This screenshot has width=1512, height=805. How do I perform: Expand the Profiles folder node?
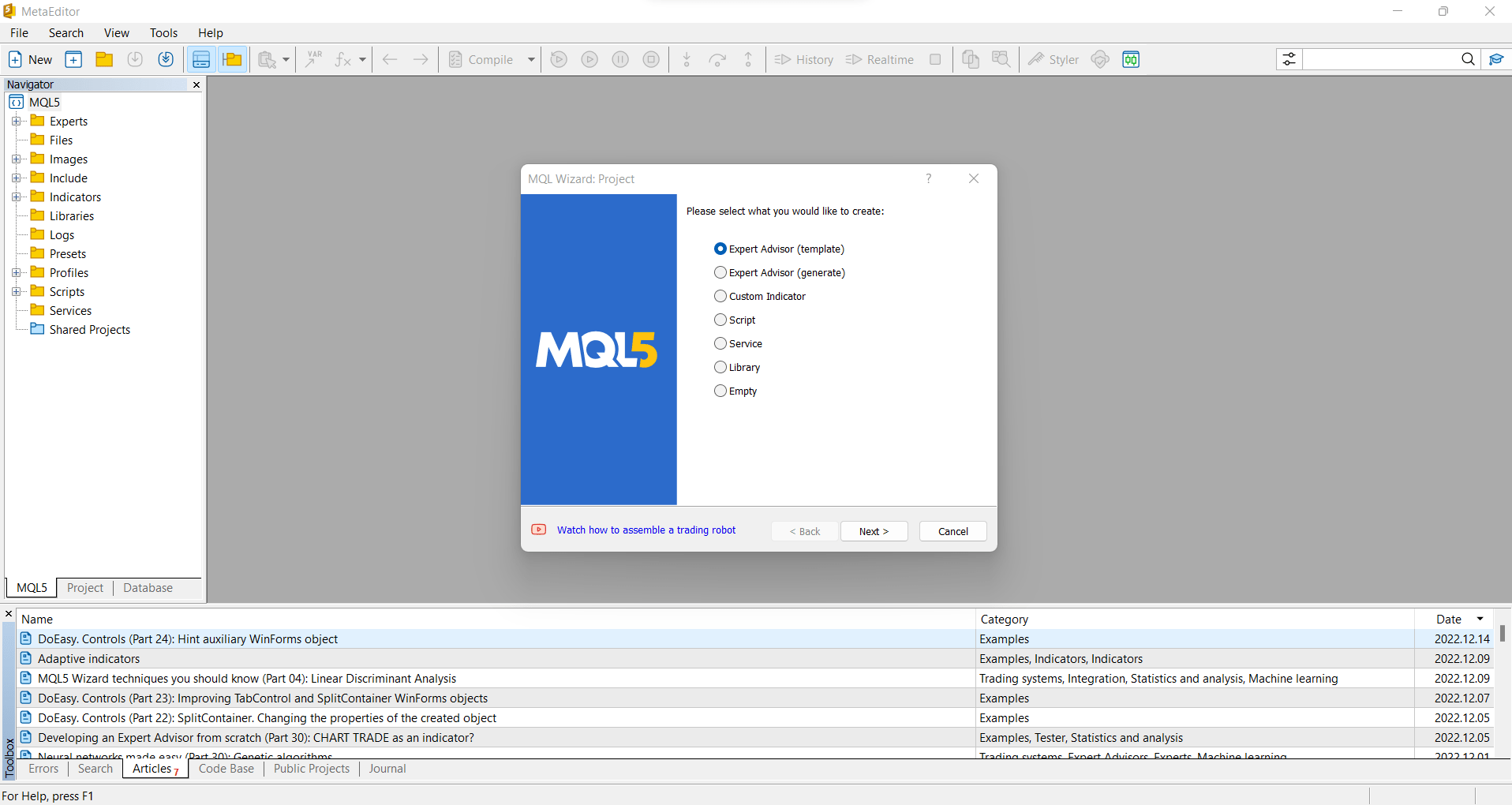tap(16, 272)
